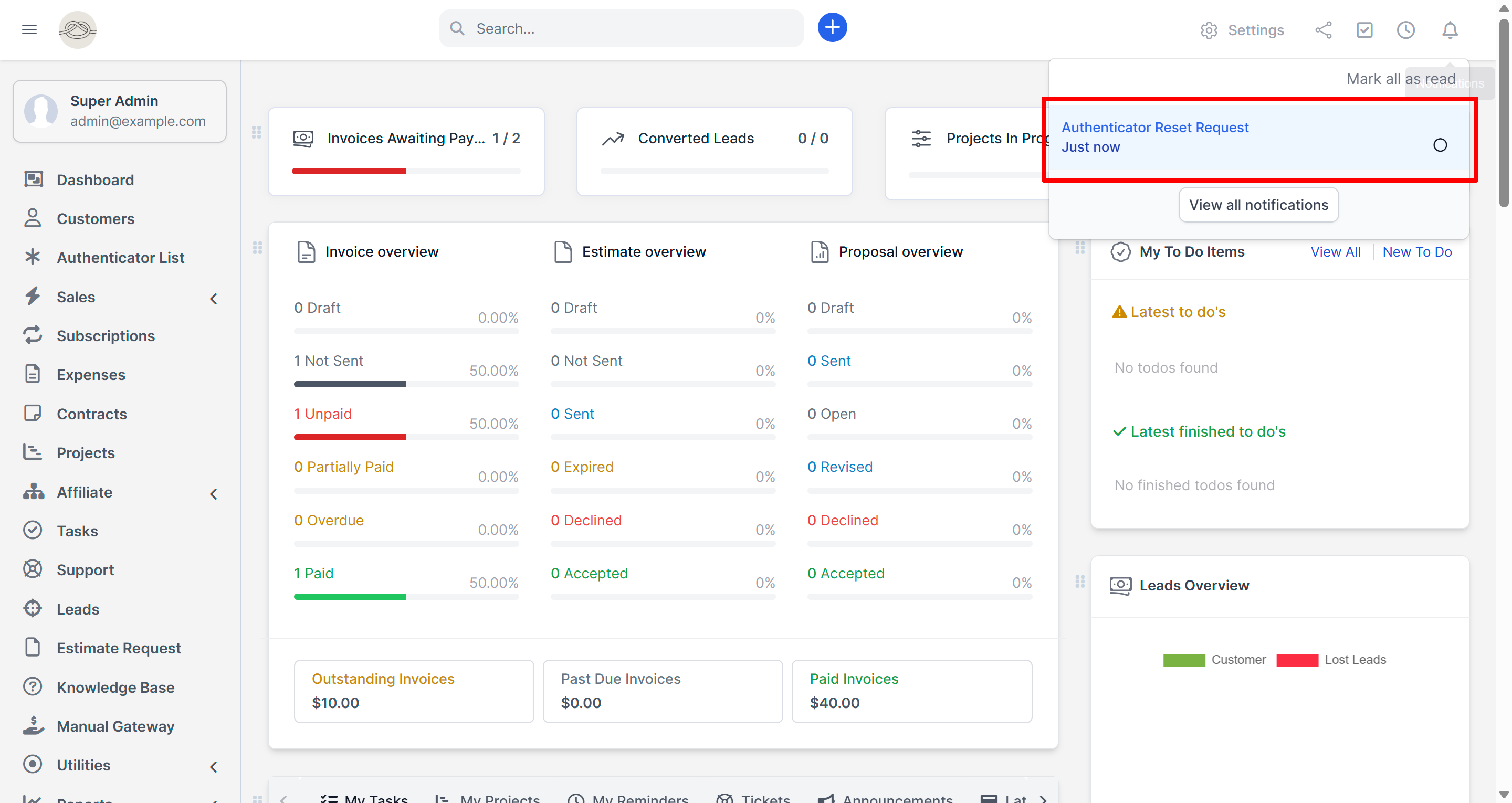
Task: Open the recent activity clock icon
Action: [x=1406, y=30]
